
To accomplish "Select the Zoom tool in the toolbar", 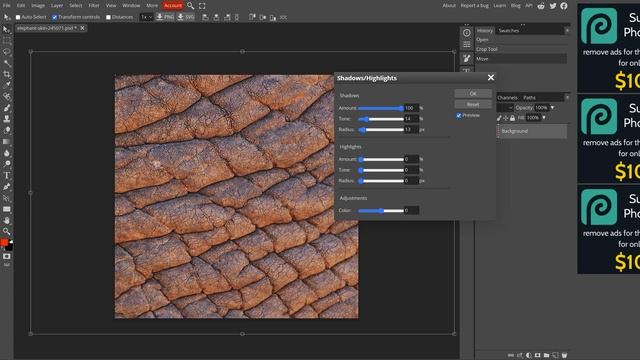I will (x=7, y=231).
